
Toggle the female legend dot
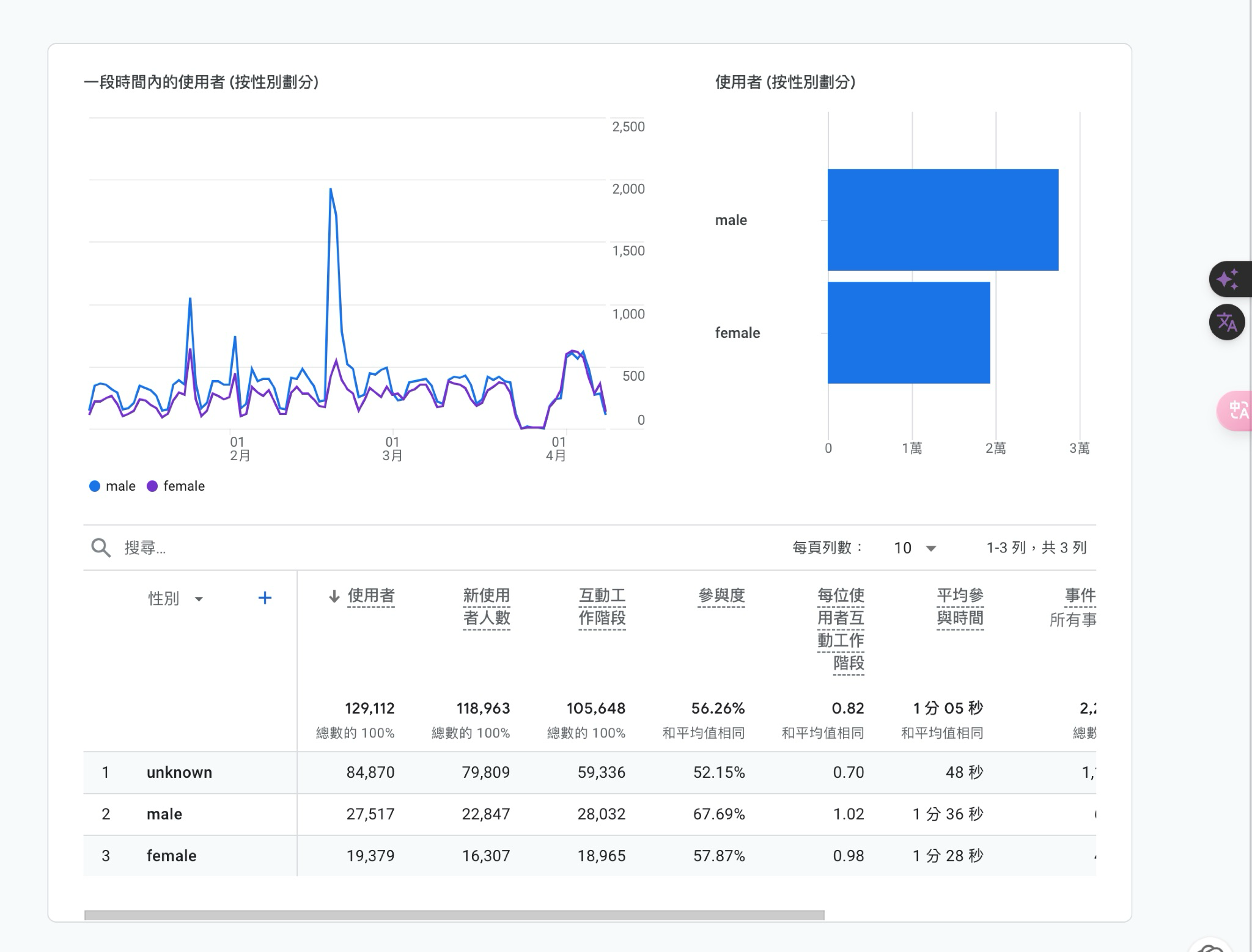[x=152, y=486]
